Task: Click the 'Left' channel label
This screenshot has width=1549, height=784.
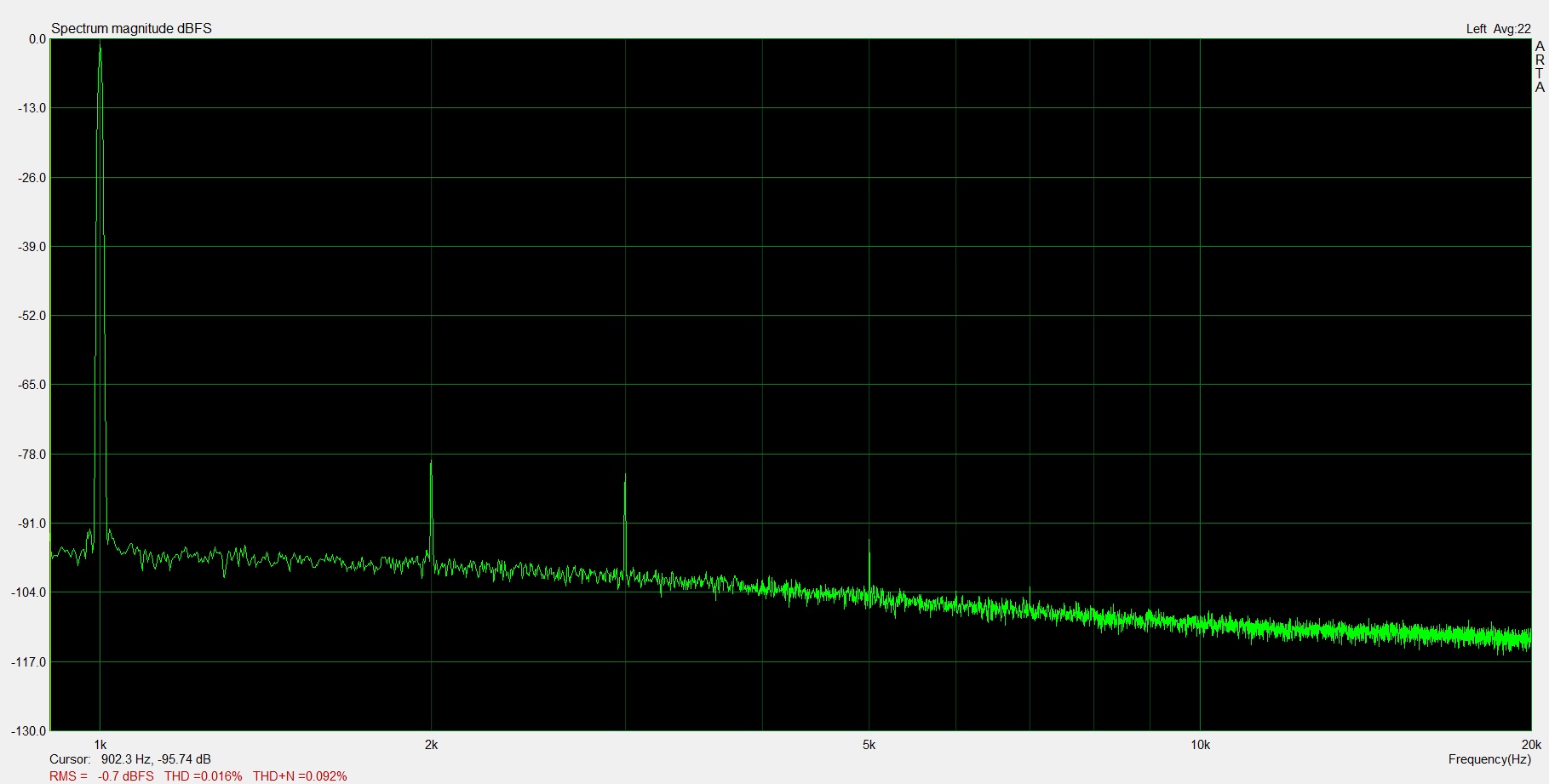Action: pos(1476,29)
